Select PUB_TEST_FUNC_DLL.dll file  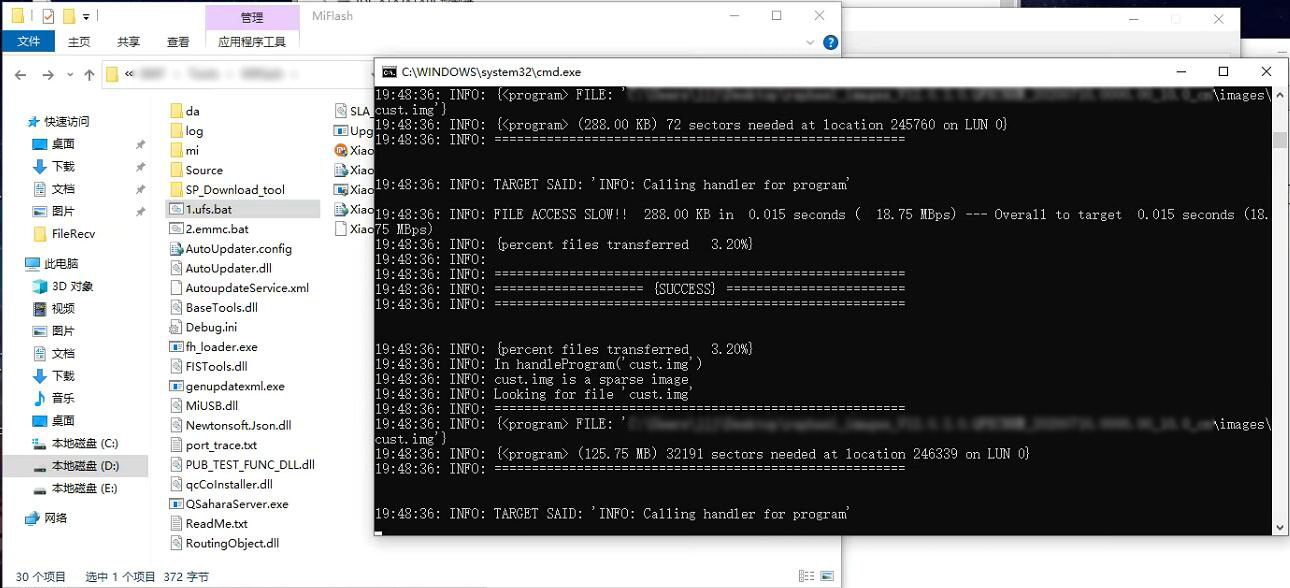click(x=250, y=465)
